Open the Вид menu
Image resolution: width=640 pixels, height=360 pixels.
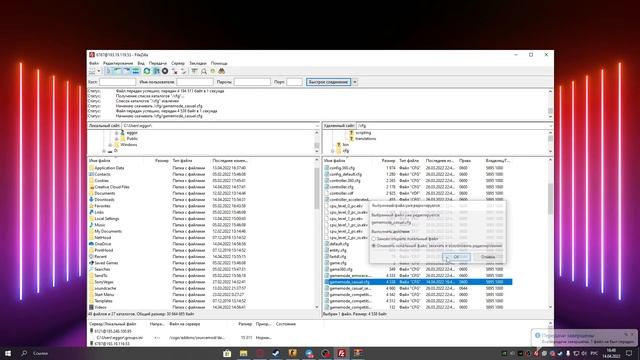pos(141,63)
